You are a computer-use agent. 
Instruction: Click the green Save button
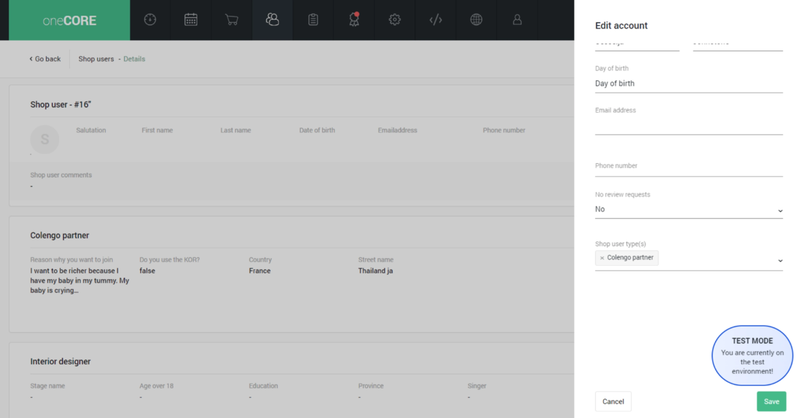click(771, 401)
